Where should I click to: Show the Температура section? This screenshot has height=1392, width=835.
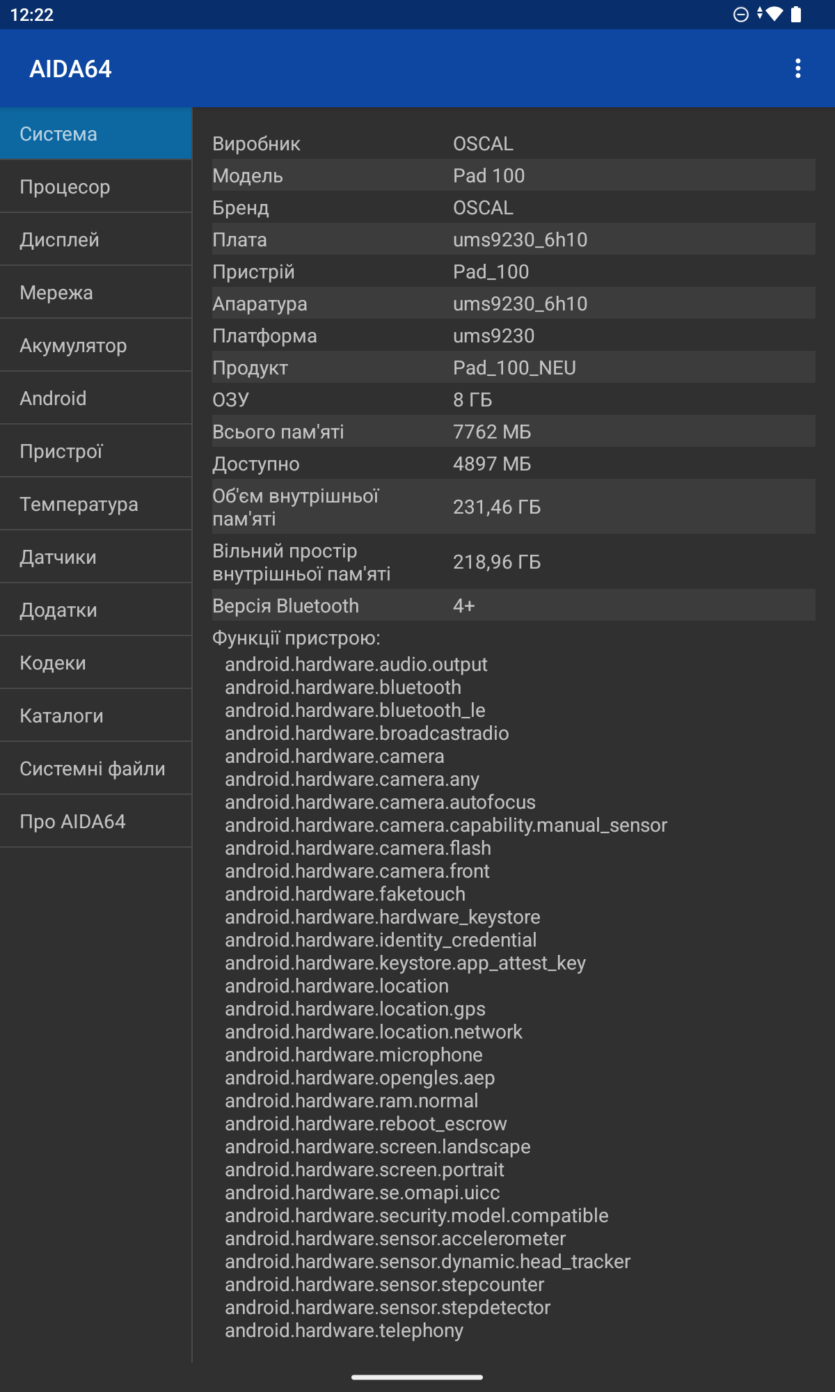[96, 504]
